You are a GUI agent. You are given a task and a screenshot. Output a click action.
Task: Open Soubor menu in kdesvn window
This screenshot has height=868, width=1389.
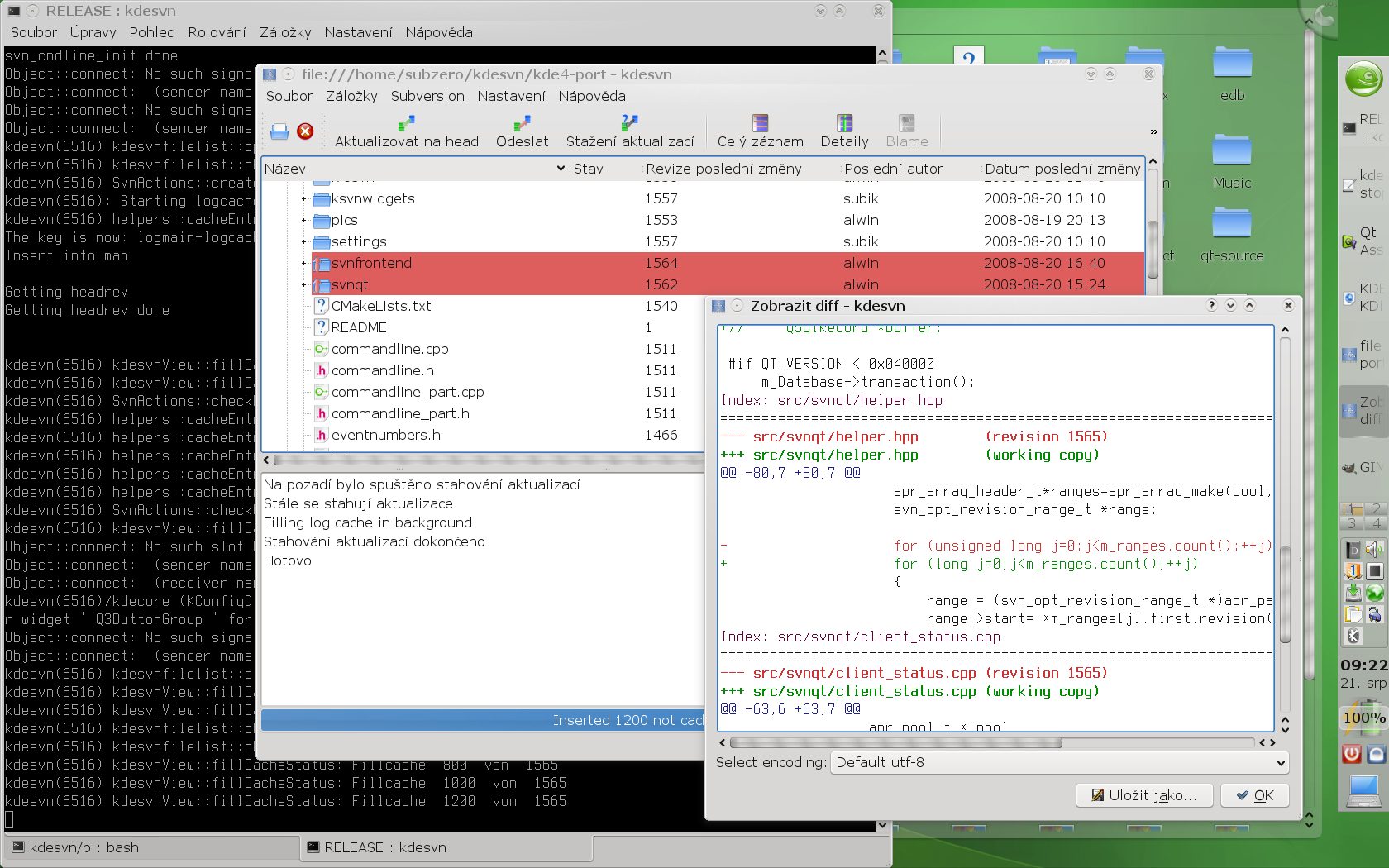[289, 96]
